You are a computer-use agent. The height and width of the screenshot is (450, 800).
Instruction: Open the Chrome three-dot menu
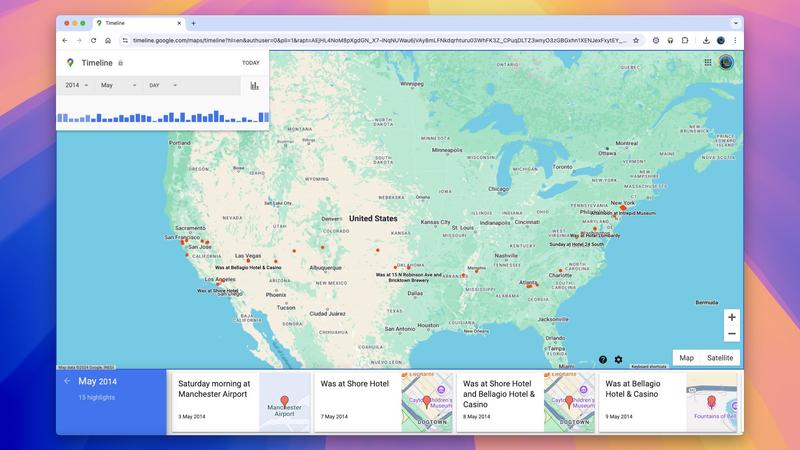pos(735,40)
